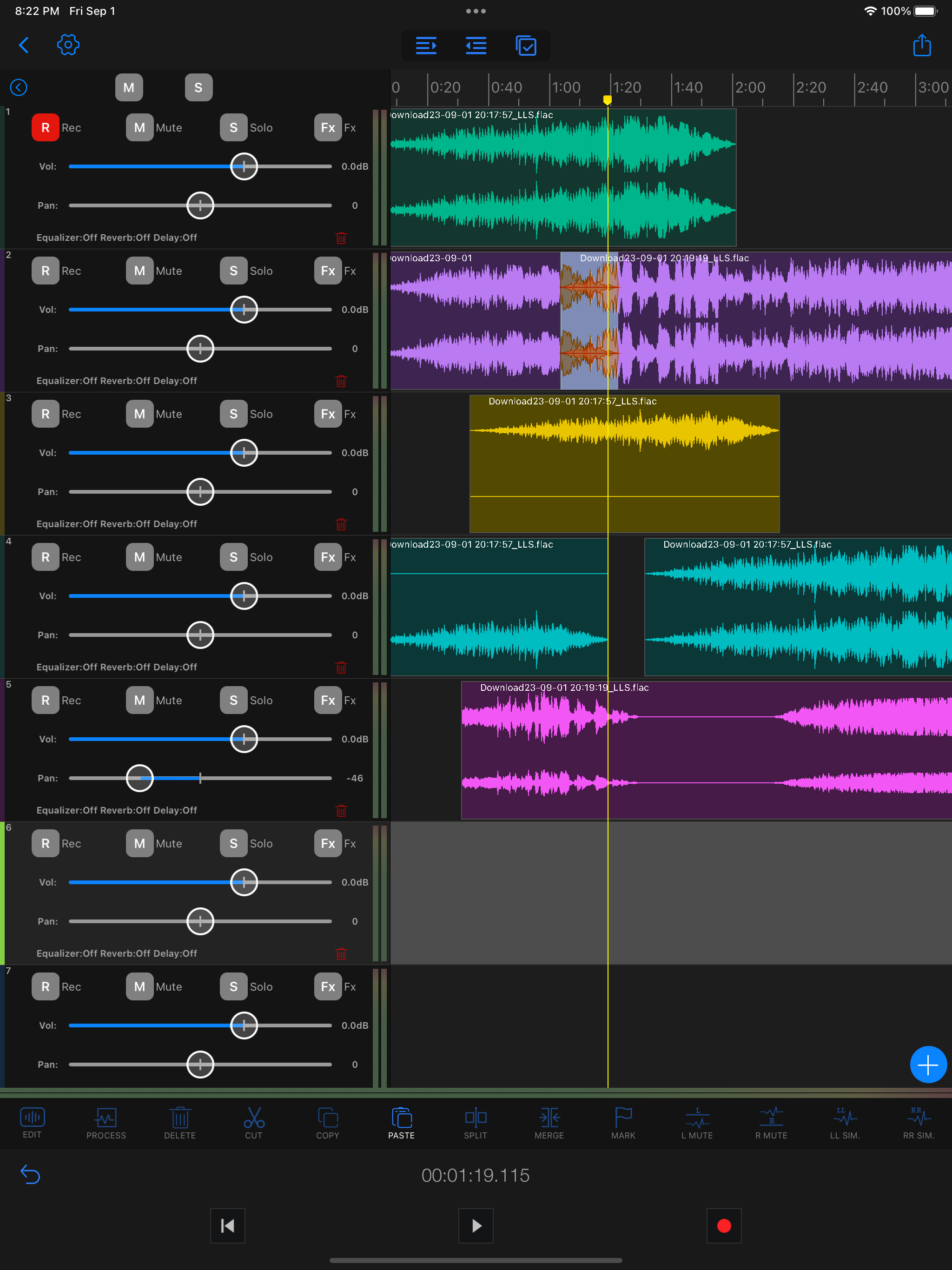Select the magenta clip on track 5
952x1270 pixels.
707,750
